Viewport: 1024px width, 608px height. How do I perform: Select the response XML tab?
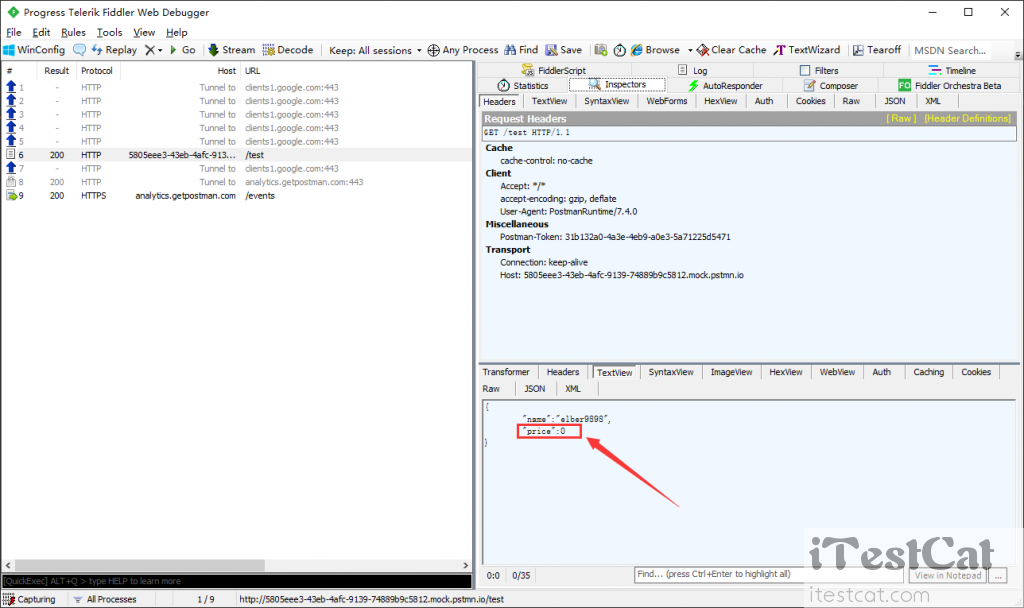click(573, 389)
